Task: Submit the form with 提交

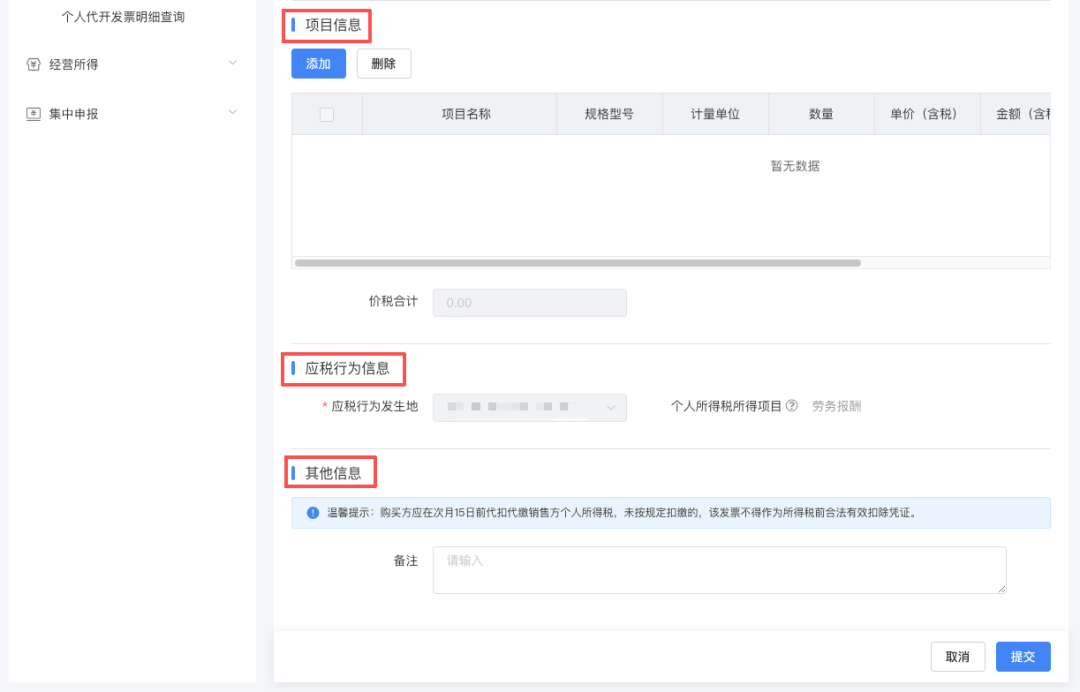Action: [1023, 657]
